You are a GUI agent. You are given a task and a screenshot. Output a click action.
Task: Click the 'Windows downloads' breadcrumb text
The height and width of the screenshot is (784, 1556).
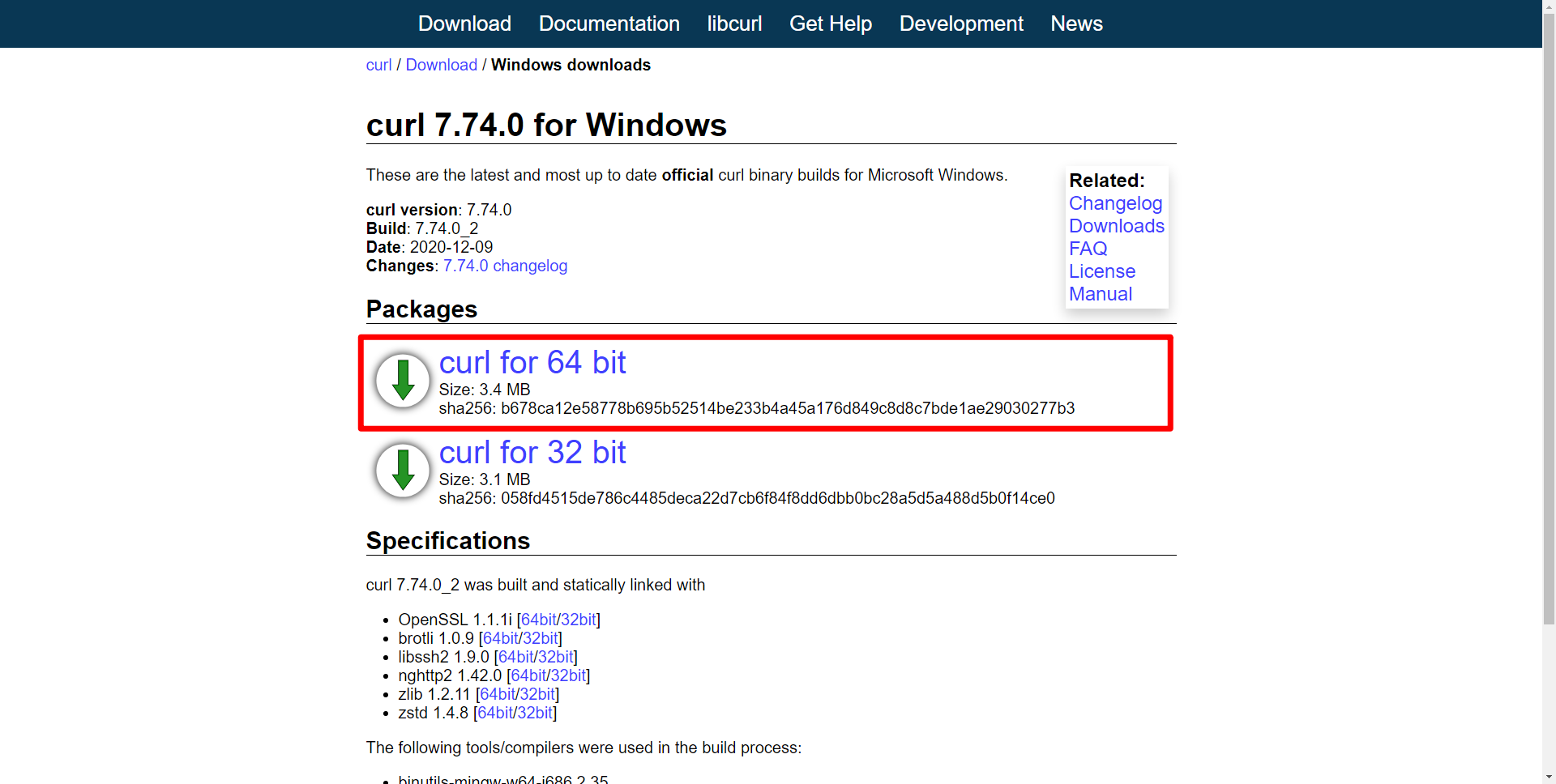pos(571,65)
